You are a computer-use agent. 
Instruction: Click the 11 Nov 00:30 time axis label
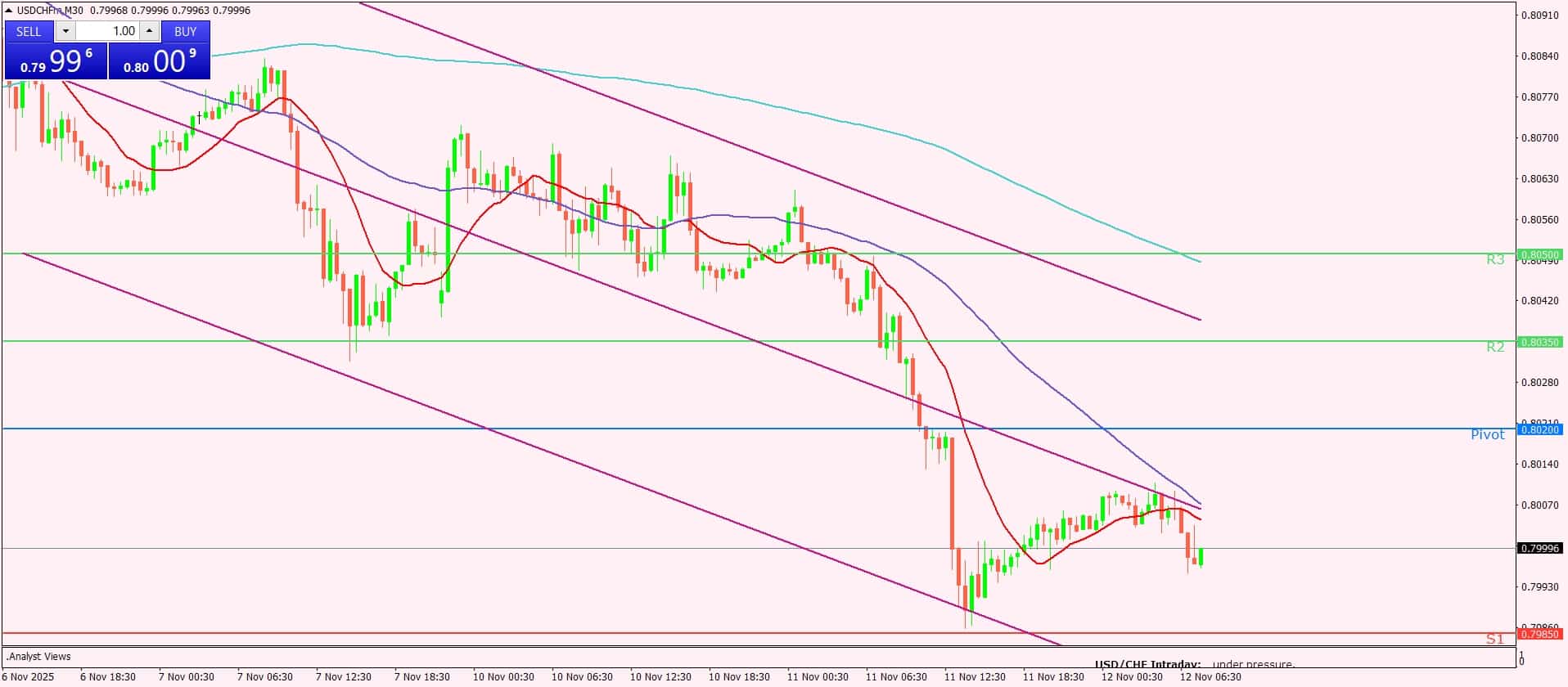click(818, 677)
